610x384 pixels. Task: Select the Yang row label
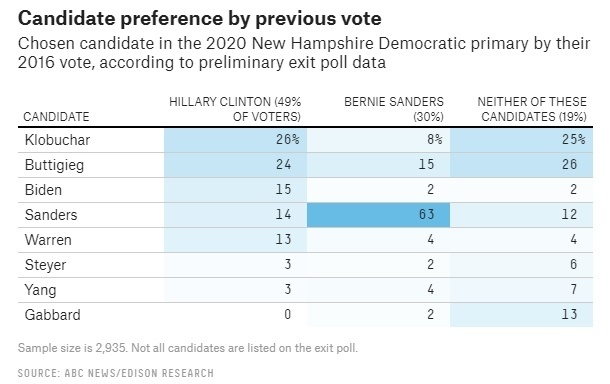tap(40, 290)
